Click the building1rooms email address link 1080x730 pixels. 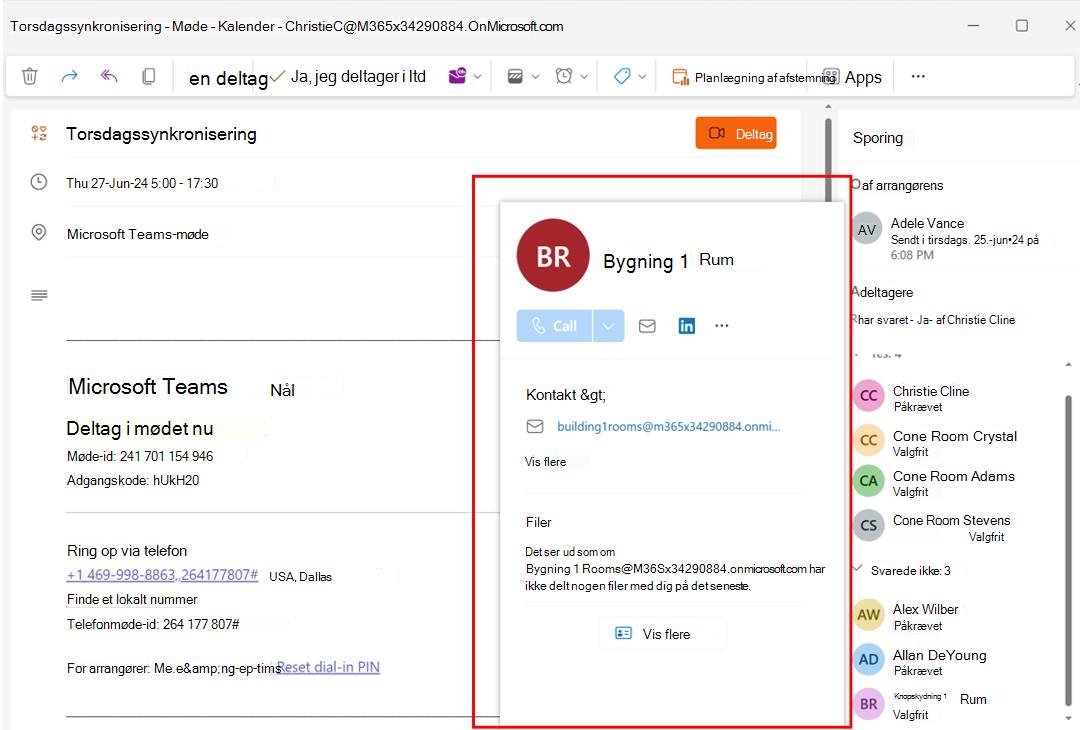pyautogui.click(x=669, y=426)
